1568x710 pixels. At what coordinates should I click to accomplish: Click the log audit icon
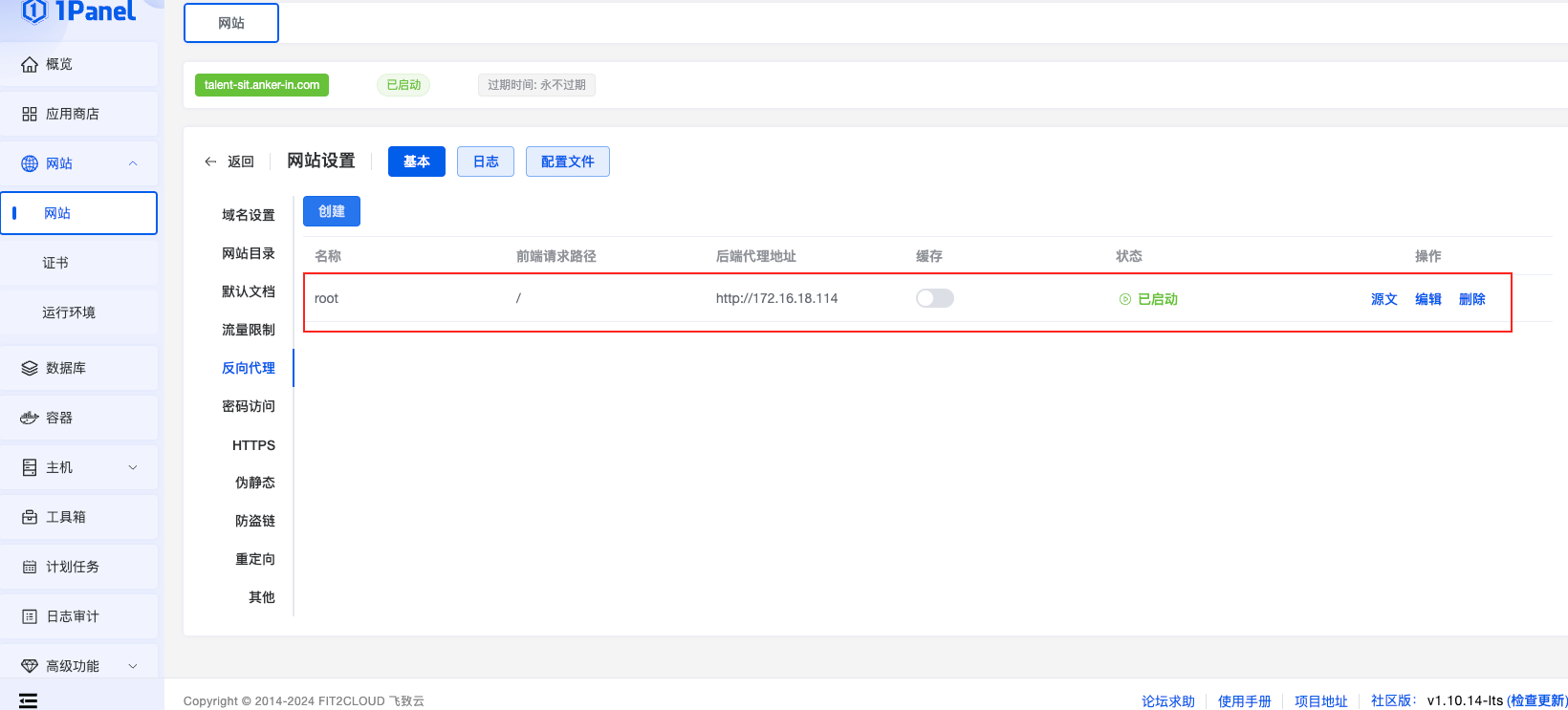[x=30, y=616]
